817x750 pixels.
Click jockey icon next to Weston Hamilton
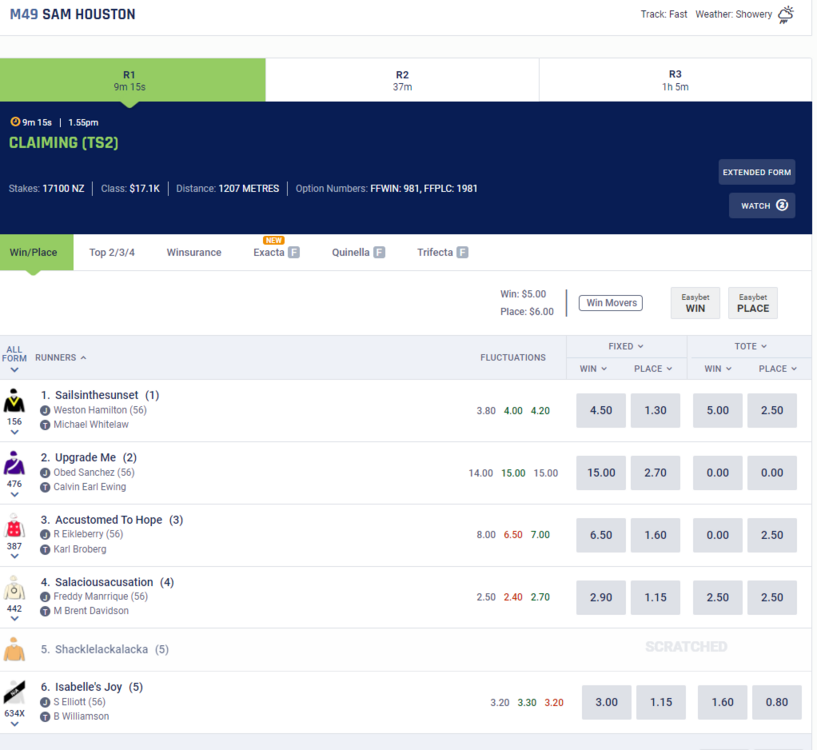45,410
